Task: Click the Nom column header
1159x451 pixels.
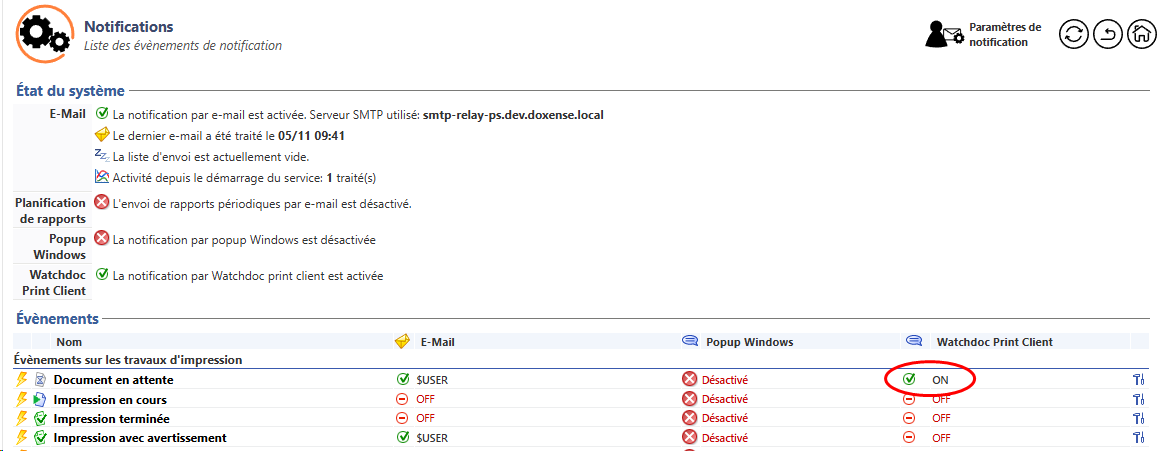Action: coord(68,342)
